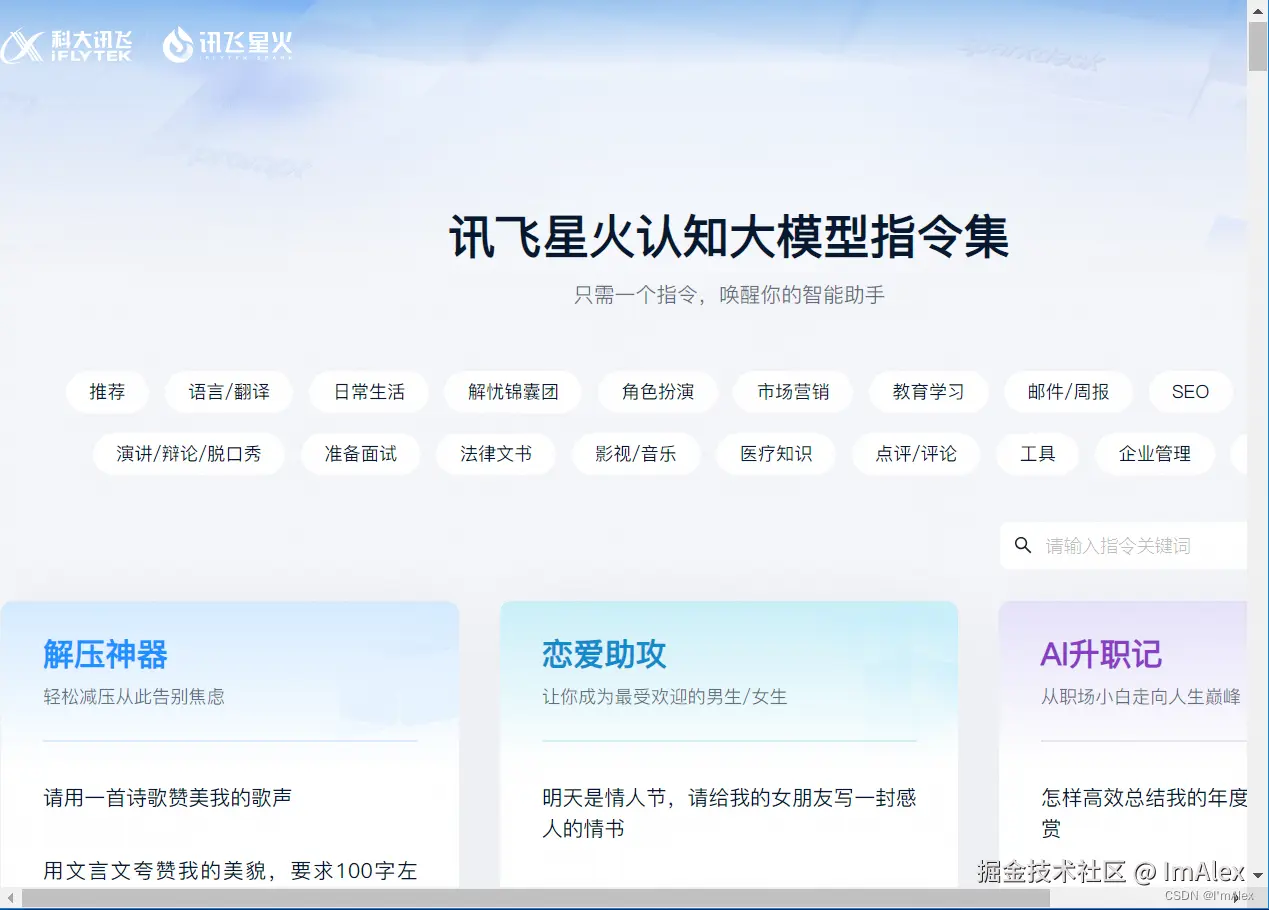Select the 准备面试 category
Viewport: 1269px width, 910px height.
click(360, 454)
